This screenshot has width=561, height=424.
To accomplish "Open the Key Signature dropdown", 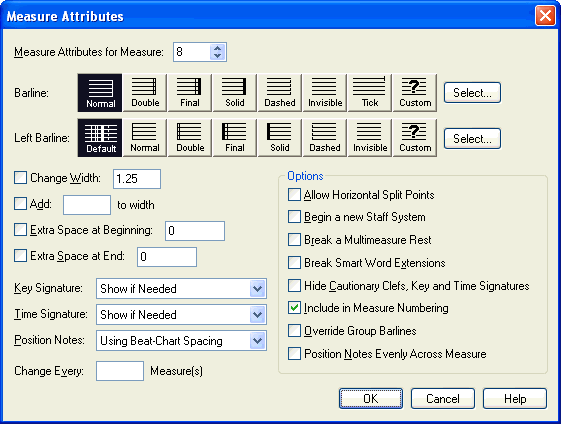I will tap(257, 288).
